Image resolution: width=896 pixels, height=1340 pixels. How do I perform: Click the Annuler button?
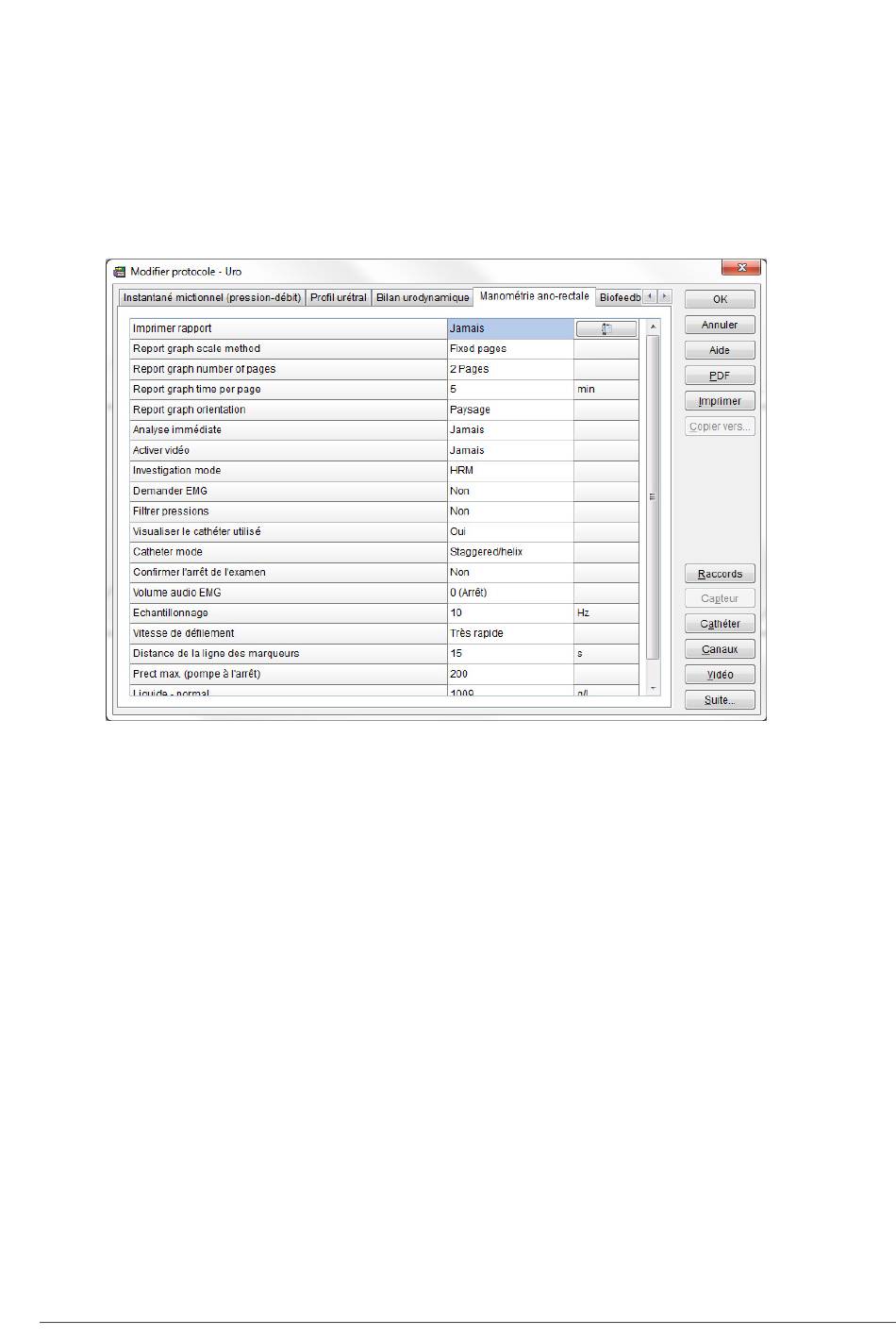720,325
